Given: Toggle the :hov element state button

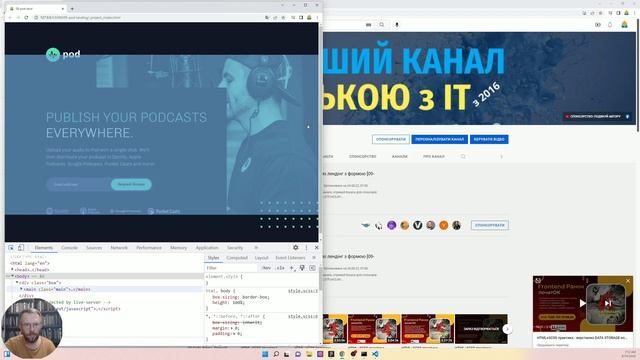Looking at the screenshot, I should tap(267, 268).
